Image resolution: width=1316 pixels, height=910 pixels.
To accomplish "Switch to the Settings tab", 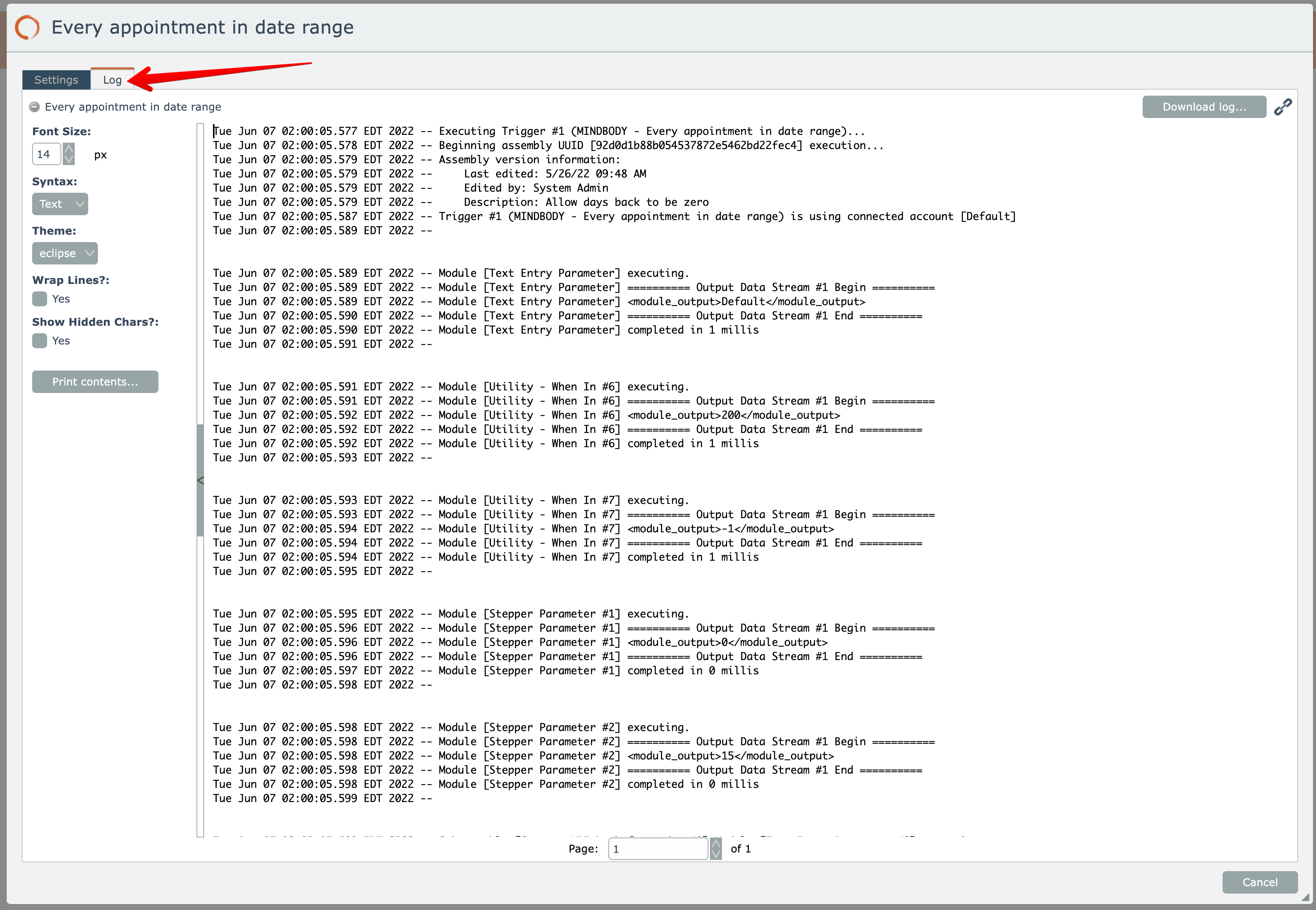I will coord(56,80).
